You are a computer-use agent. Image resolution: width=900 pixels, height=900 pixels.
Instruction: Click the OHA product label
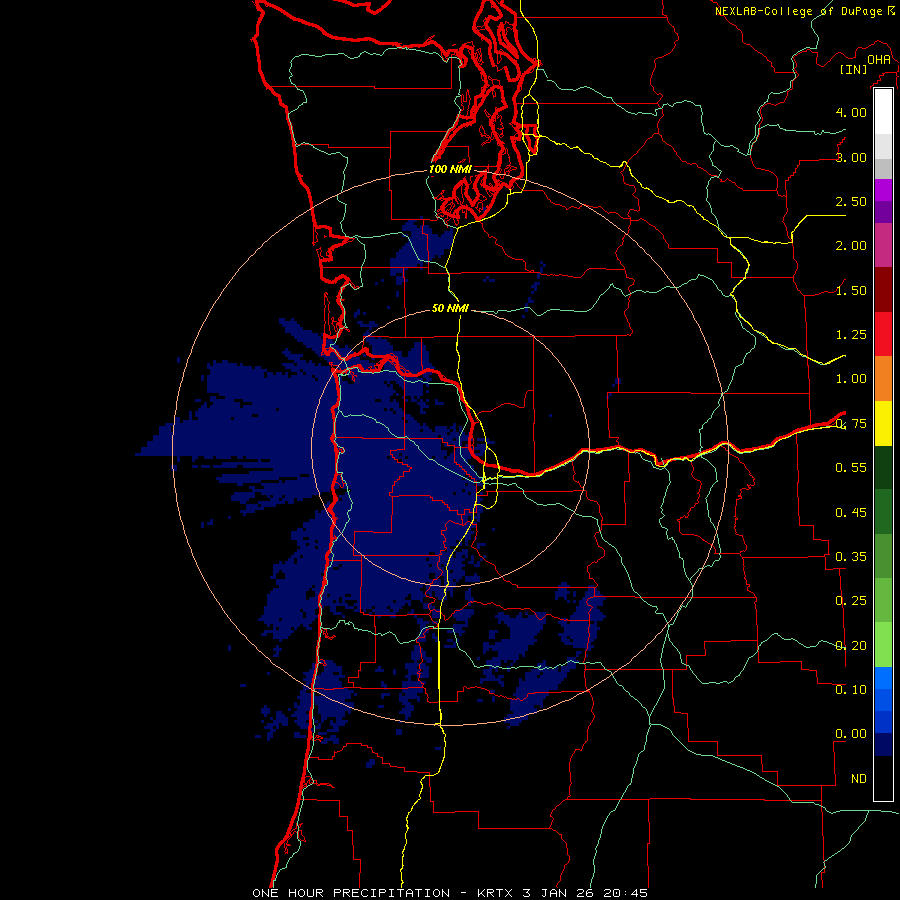click(879, 60)
